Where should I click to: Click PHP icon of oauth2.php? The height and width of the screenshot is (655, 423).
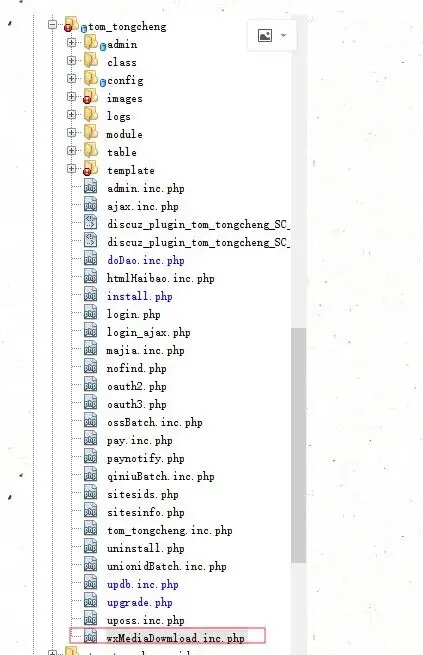(x=91, y=384)
